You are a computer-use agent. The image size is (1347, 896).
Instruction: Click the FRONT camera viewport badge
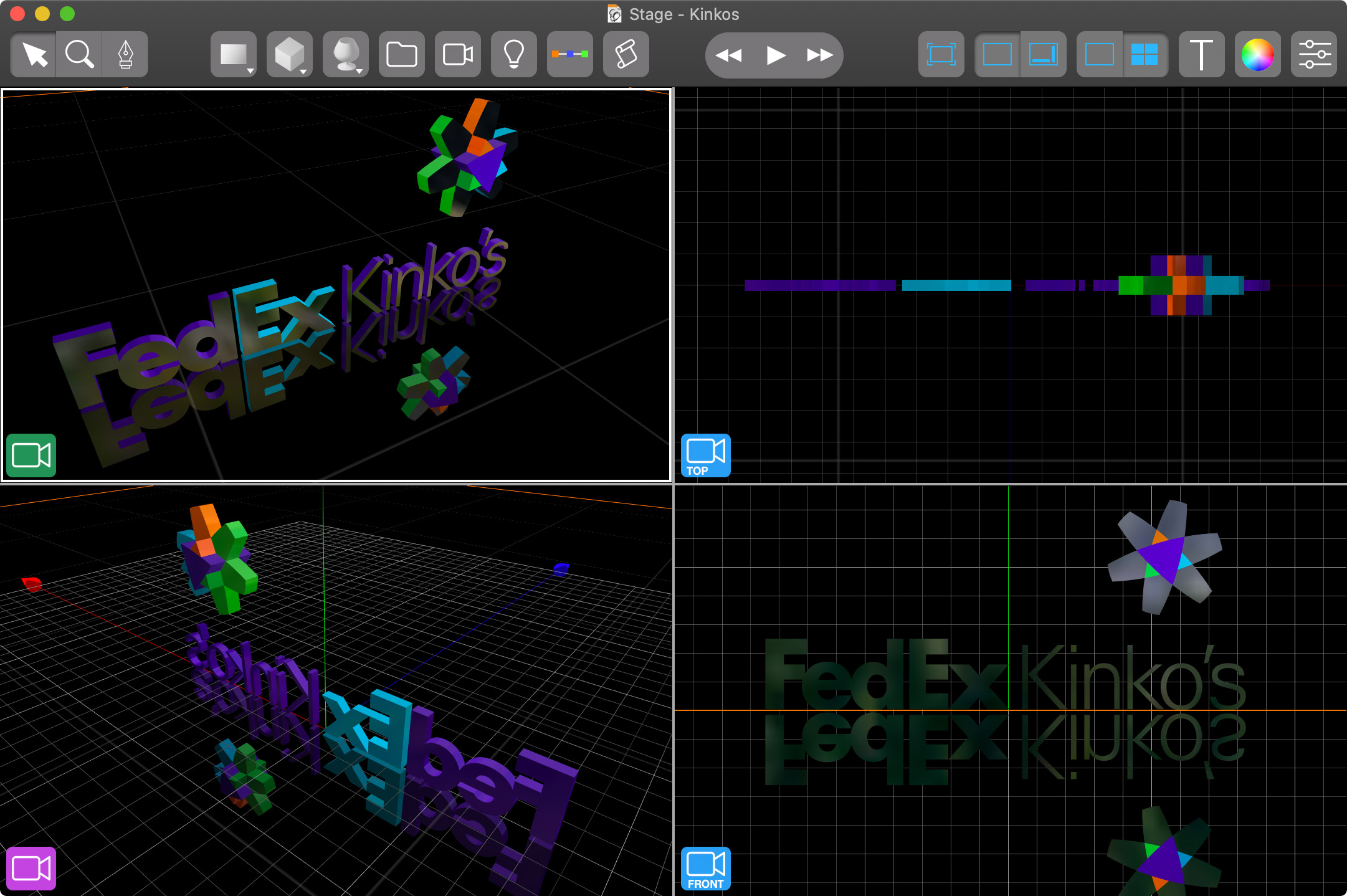click(x=706, y=869)
